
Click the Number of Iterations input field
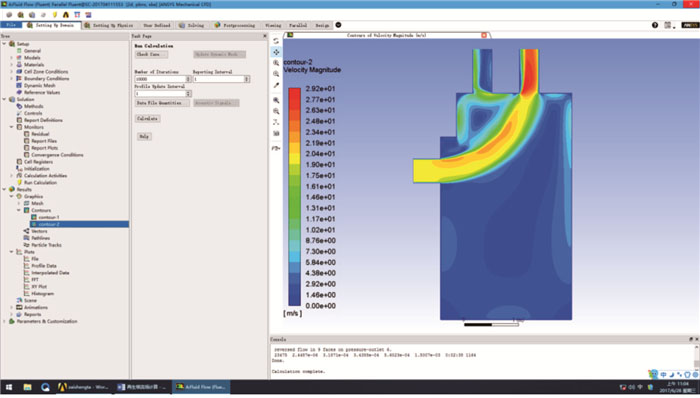click(160, 79)
